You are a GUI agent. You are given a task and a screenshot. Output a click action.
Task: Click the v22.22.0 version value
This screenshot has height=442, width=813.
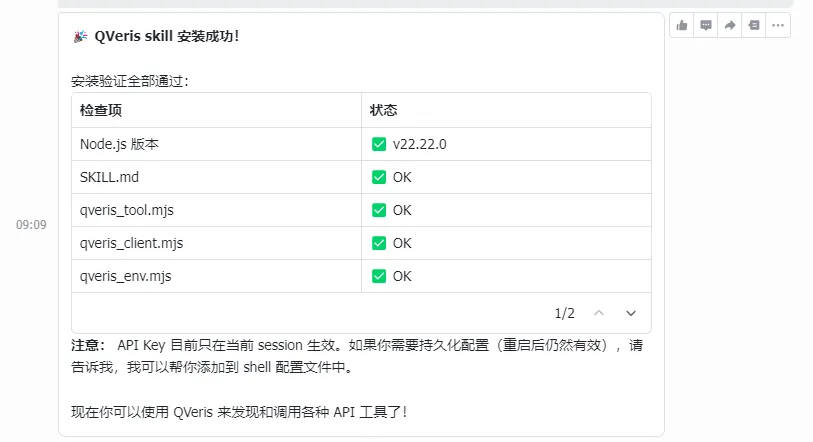click(419, 144)
